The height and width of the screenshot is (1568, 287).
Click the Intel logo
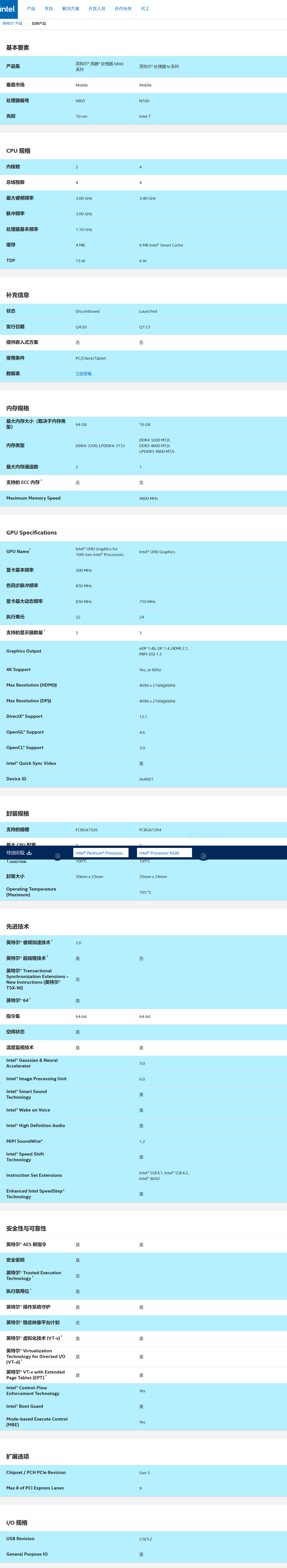click(x=8, y=8)
